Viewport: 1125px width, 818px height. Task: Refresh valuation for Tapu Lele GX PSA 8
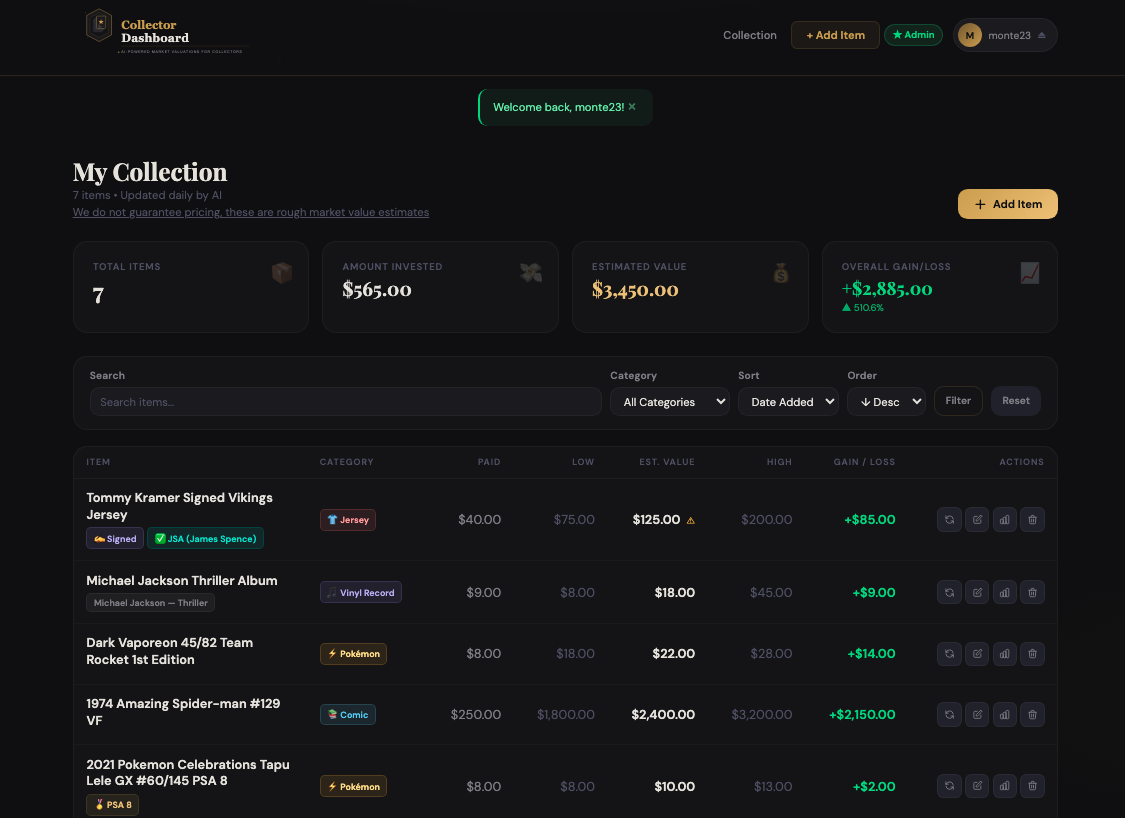coord(949,786)
